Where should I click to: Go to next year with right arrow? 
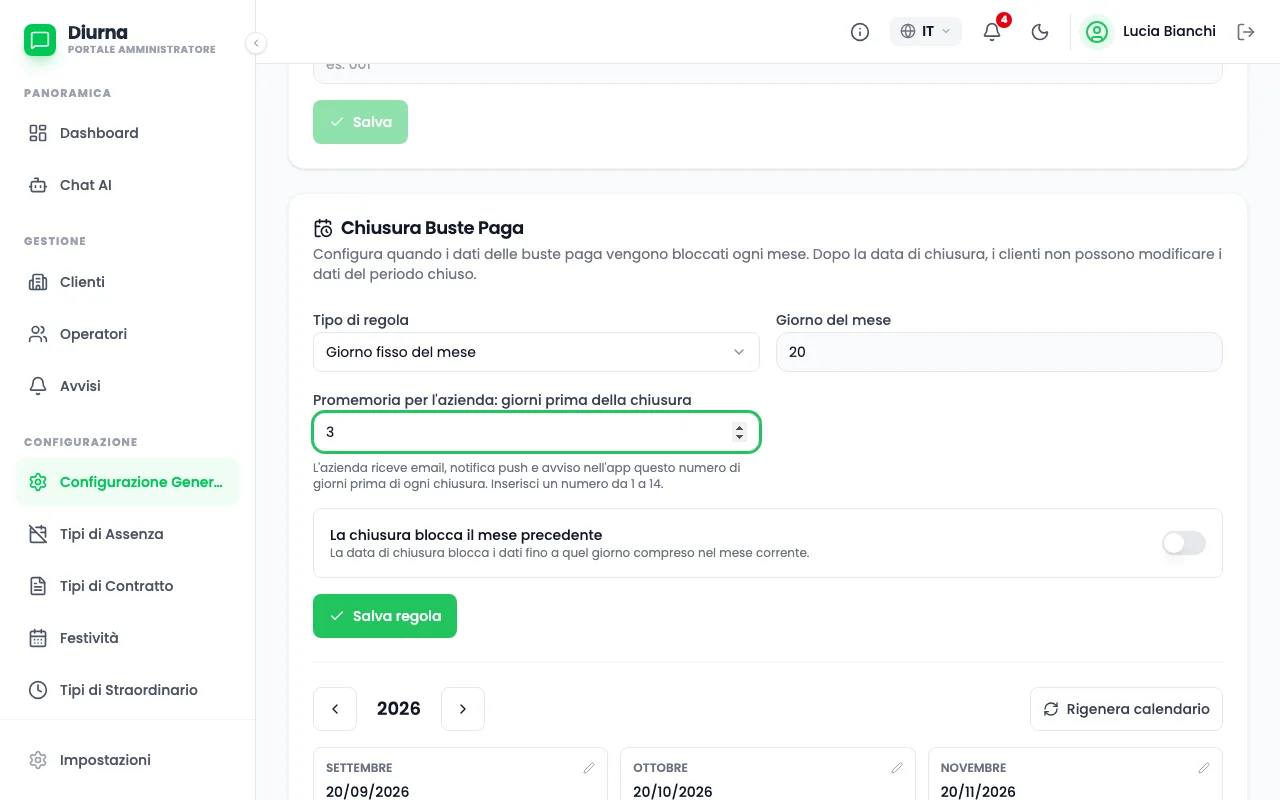point(463,709)
